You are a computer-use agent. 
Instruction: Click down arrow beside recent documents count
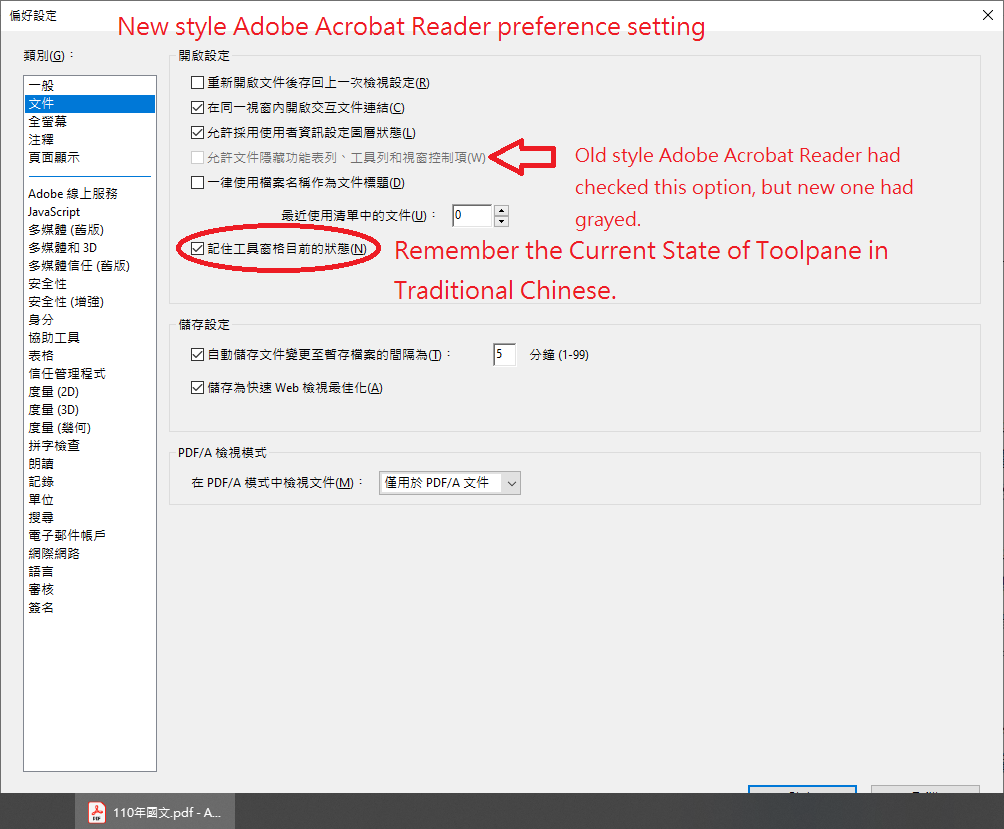(x=501, y=220)
